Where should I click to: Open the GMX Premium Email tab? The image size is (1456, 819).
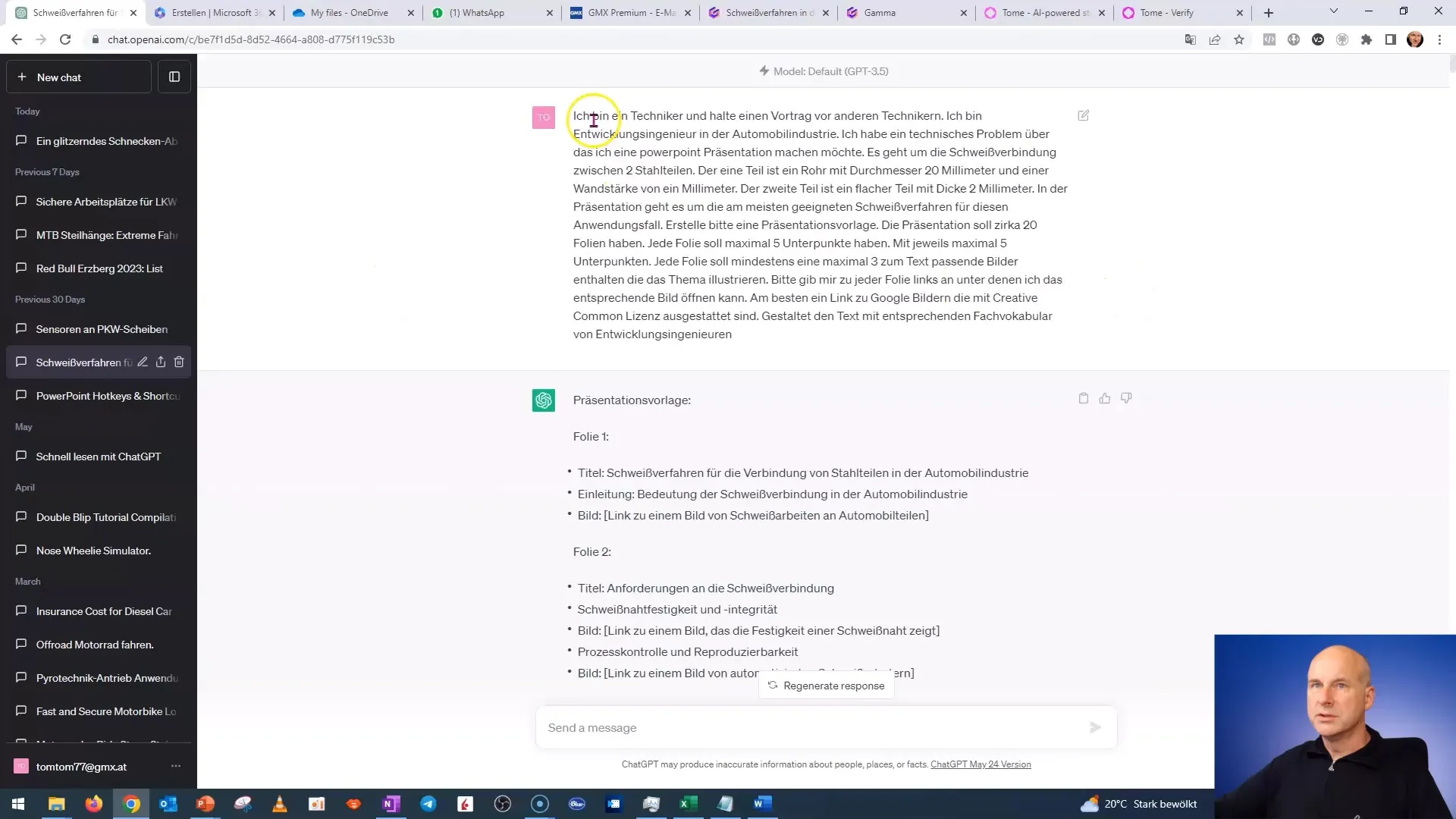(x=629, y=12)
